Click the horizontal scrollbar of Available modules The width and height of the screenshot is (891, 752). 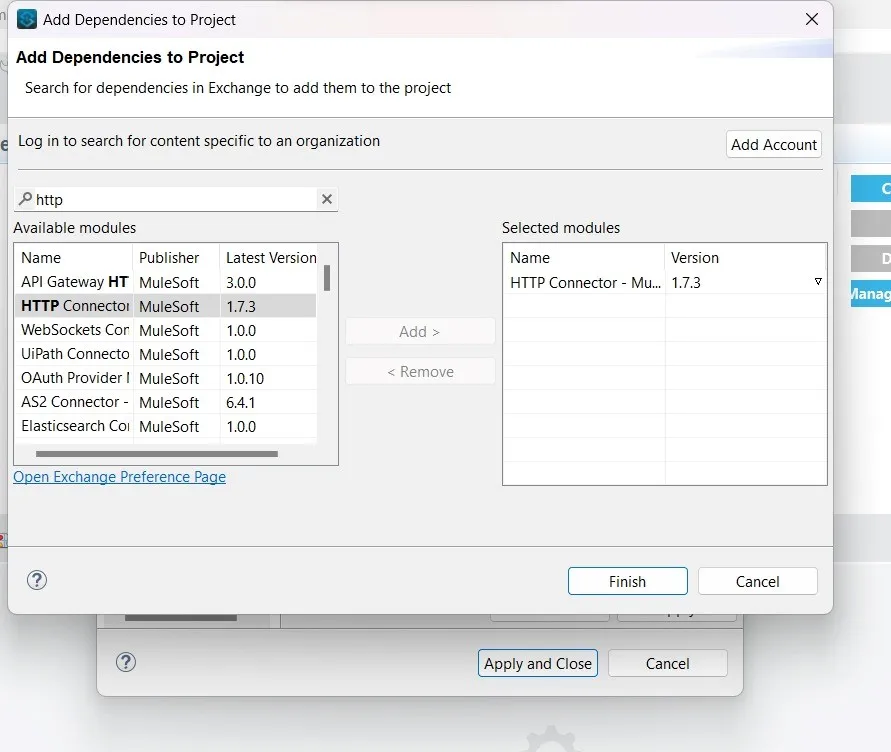click(x=157, y=454)
